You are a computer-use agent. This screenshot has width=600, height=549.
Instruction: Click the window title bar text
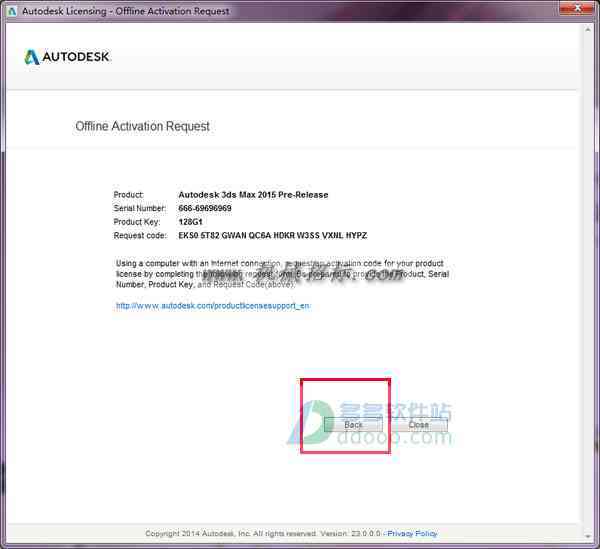pos(126,11)
